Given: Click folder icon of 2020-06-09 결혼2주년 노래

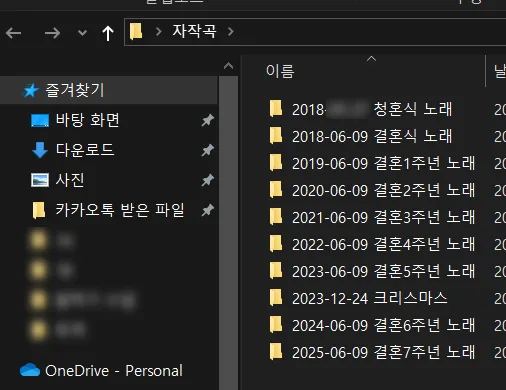Looking at the screenshot, I should coord(276,190).
